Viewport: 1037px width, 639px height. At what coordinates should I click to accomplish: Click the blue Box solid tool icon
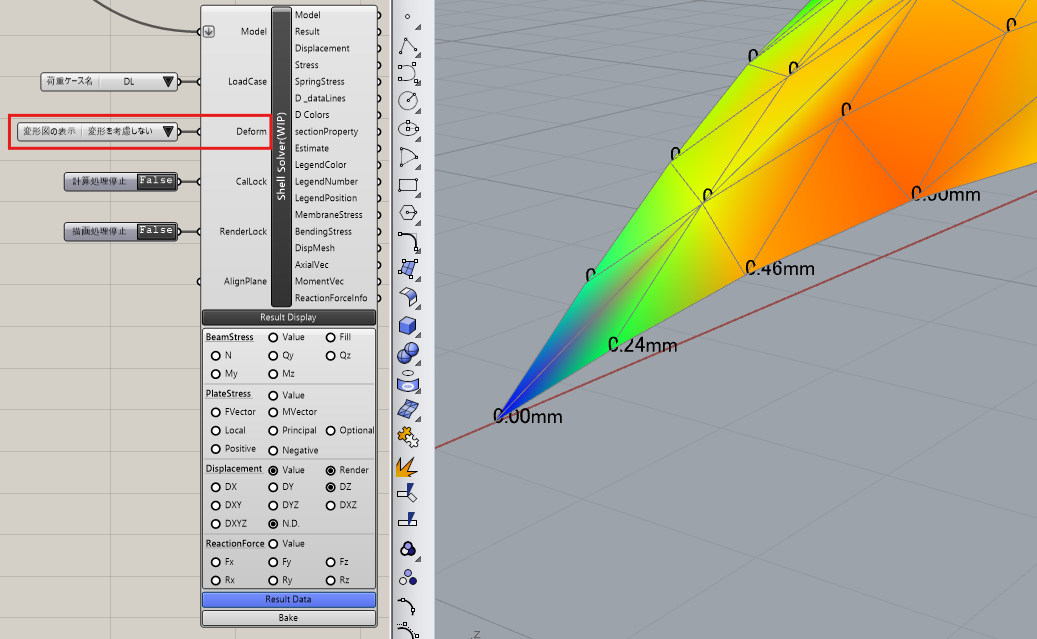(407, 326)
